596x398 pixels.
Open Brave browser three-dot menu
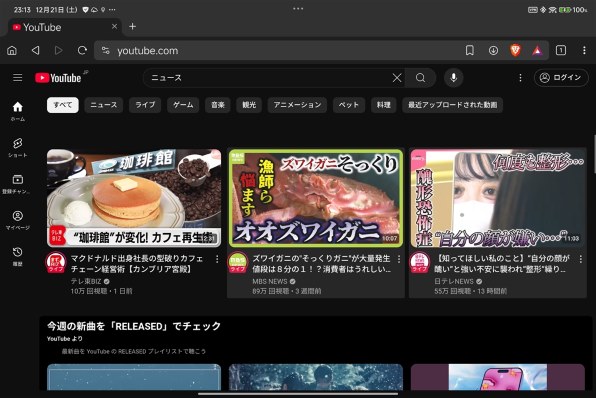click(x=584, y=50)
